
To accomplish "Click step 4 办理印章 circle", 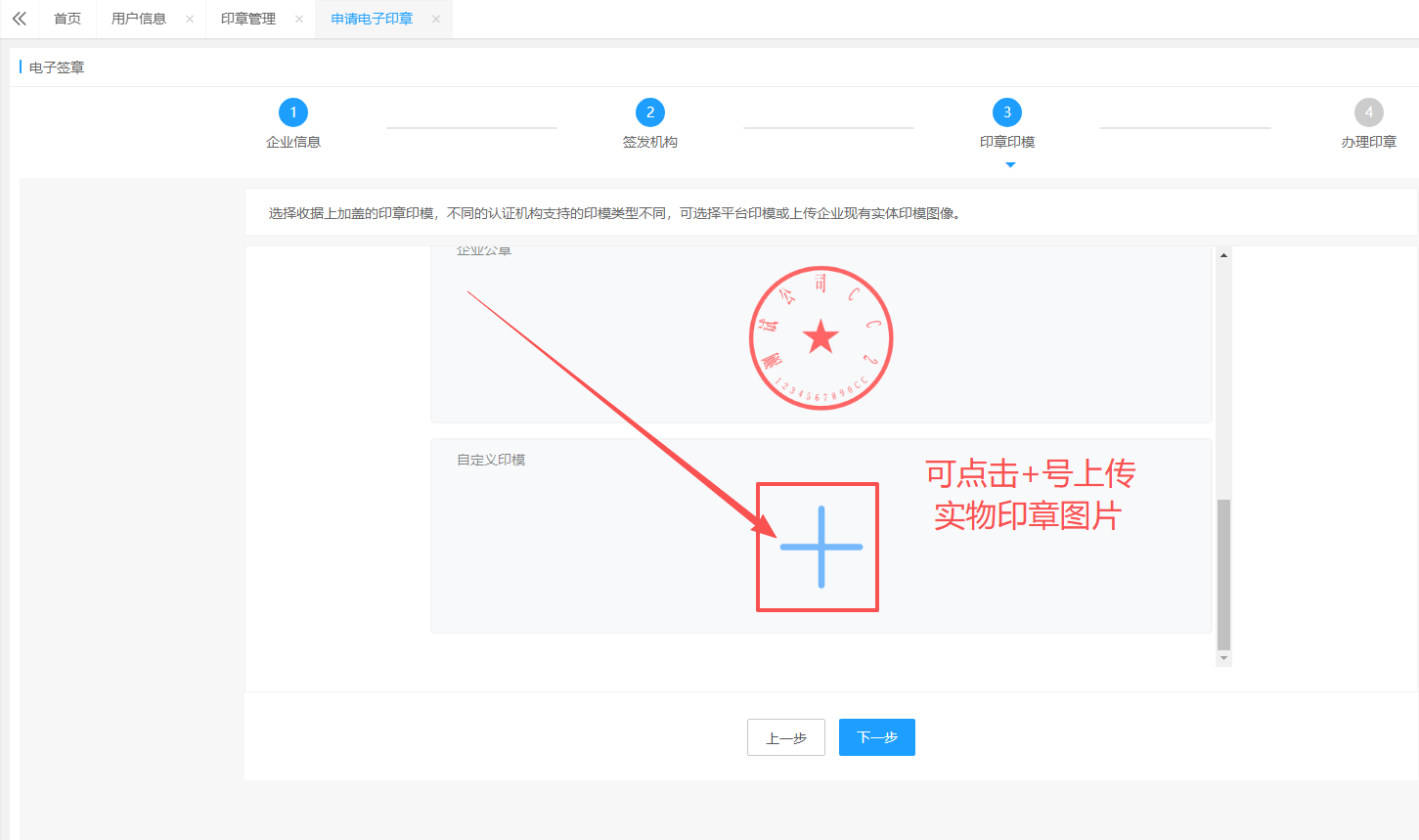I will click(x=1368, y=112).
